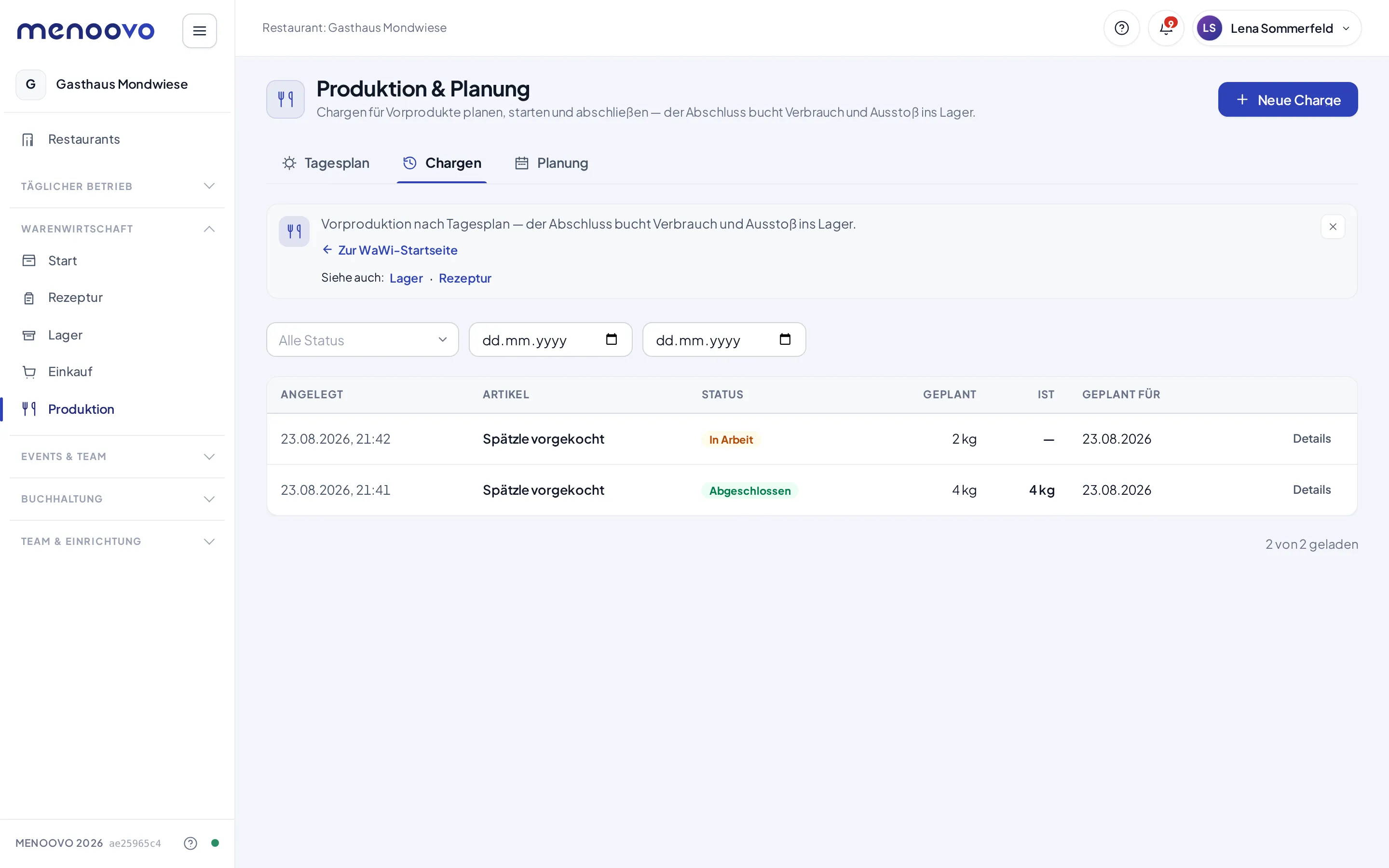Image resolution: width=1389 pixels, height=868 pixels.
Task: Click Spätzle vorgekocht in the 21:41 row
Action: tap(543, 490)
